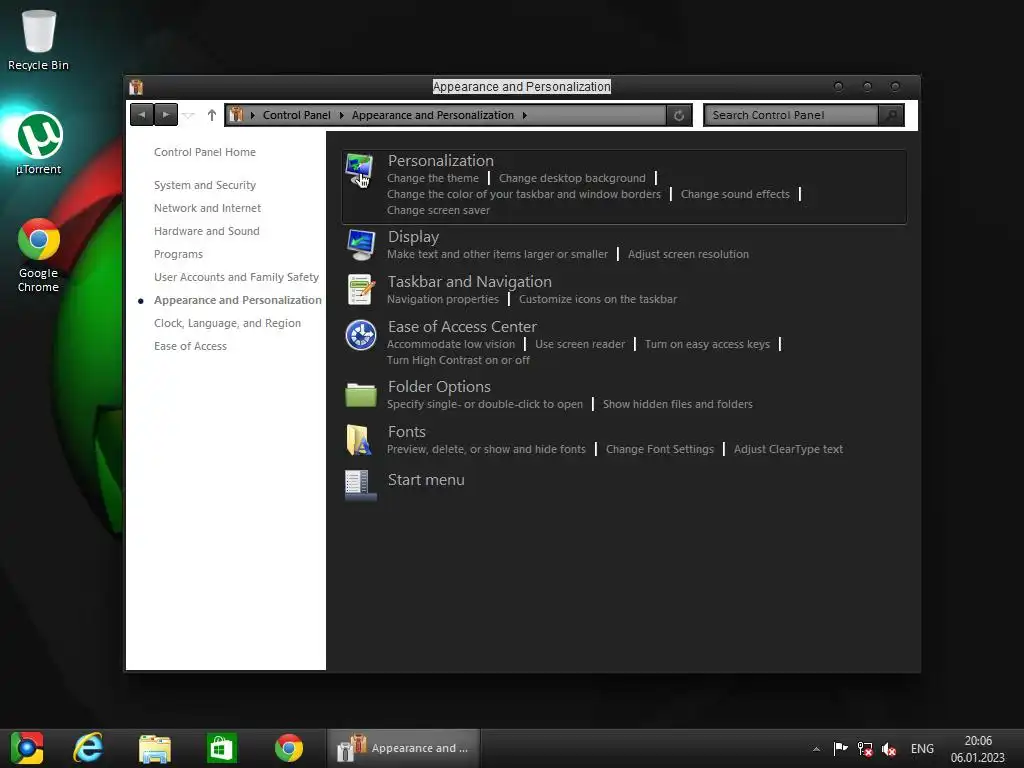This screenshot has height=768, width=1024.
Task: Open User Accounts and Family Safety
Action: tap(236, 278)
